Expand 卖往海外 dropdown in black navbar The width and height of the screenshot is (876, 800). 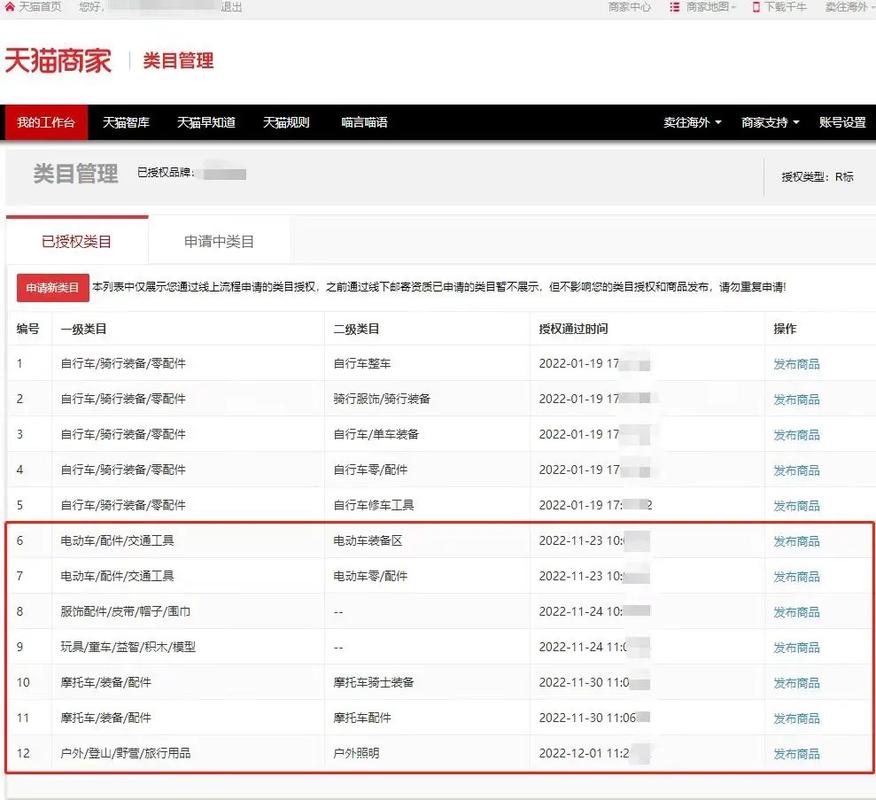click(692, 122)
